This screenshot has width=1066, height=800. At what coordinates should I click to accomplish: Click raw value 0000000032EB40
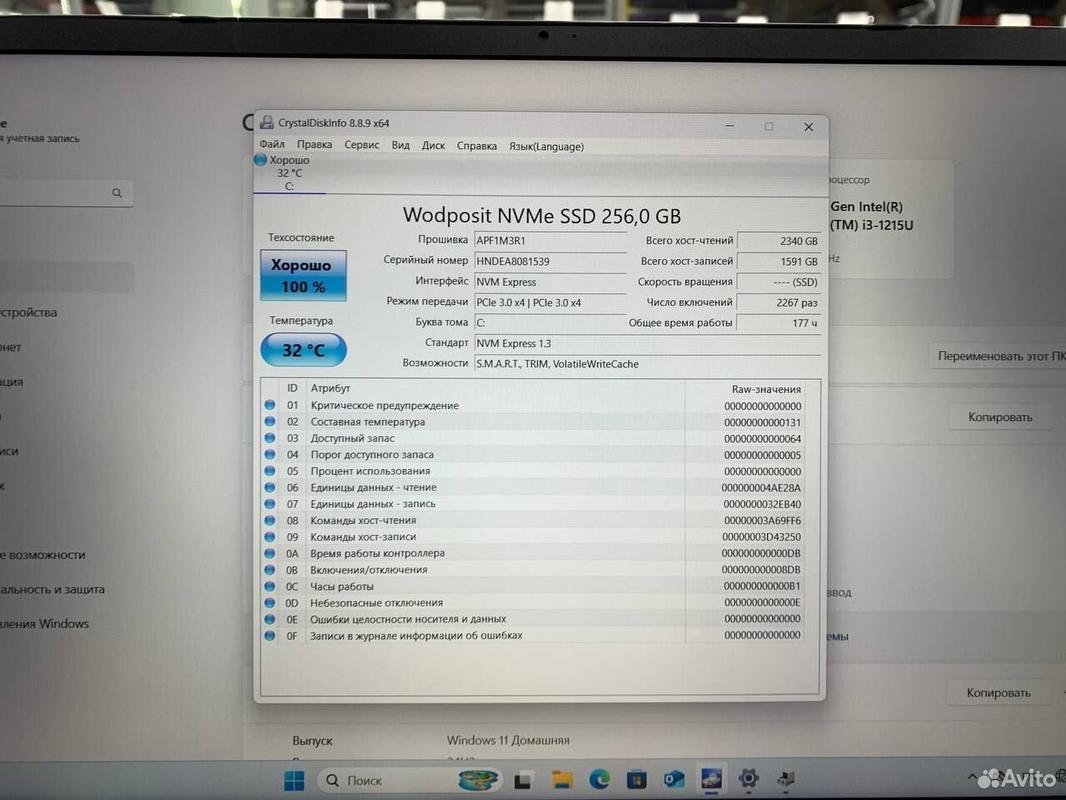(762, 504)
